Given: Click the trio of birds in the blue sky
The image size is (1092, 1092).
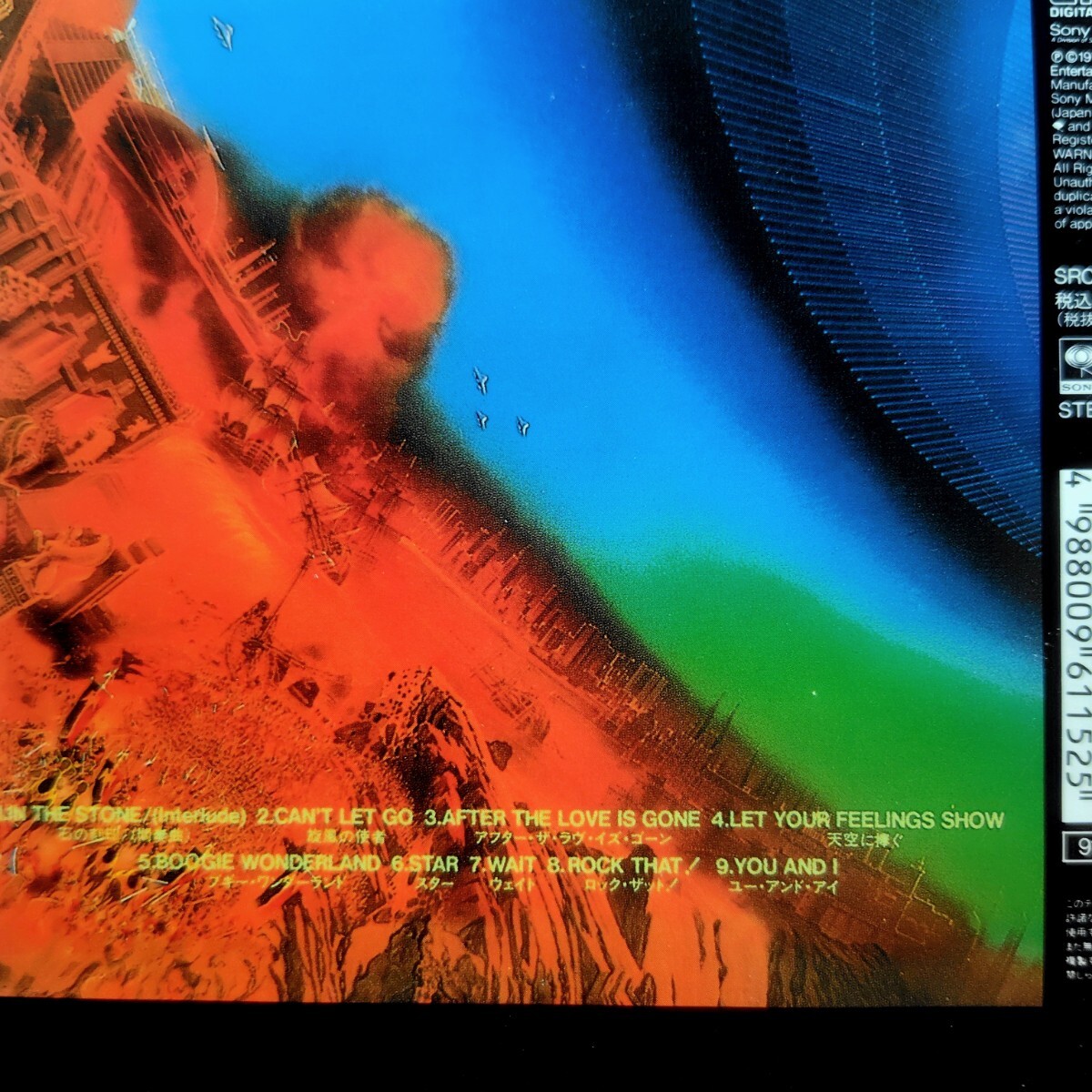Looking at the screenshot, I should [500, 401].
